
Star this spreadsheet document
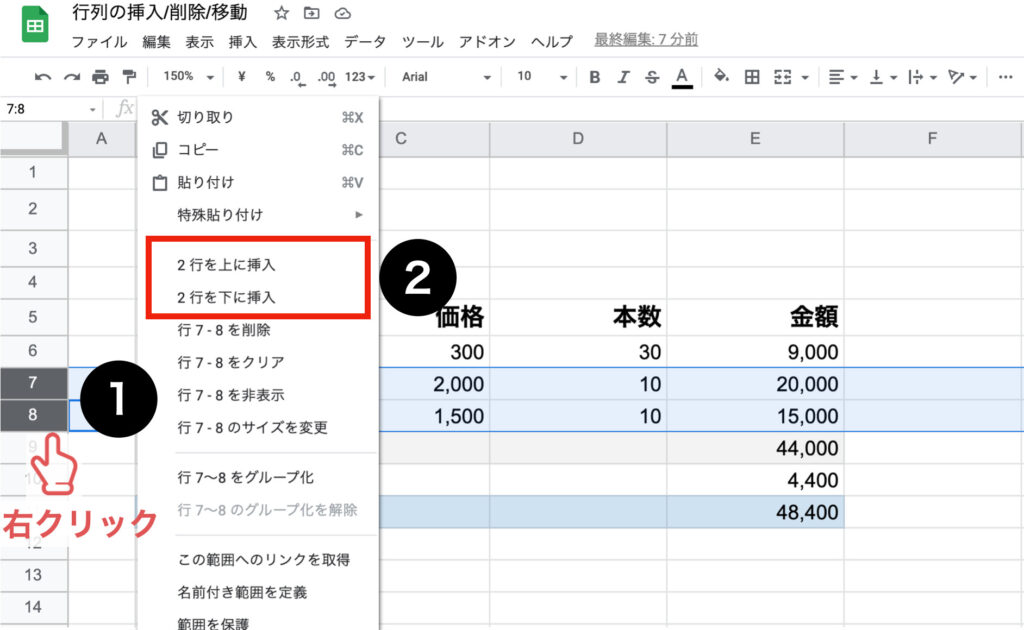281,13
